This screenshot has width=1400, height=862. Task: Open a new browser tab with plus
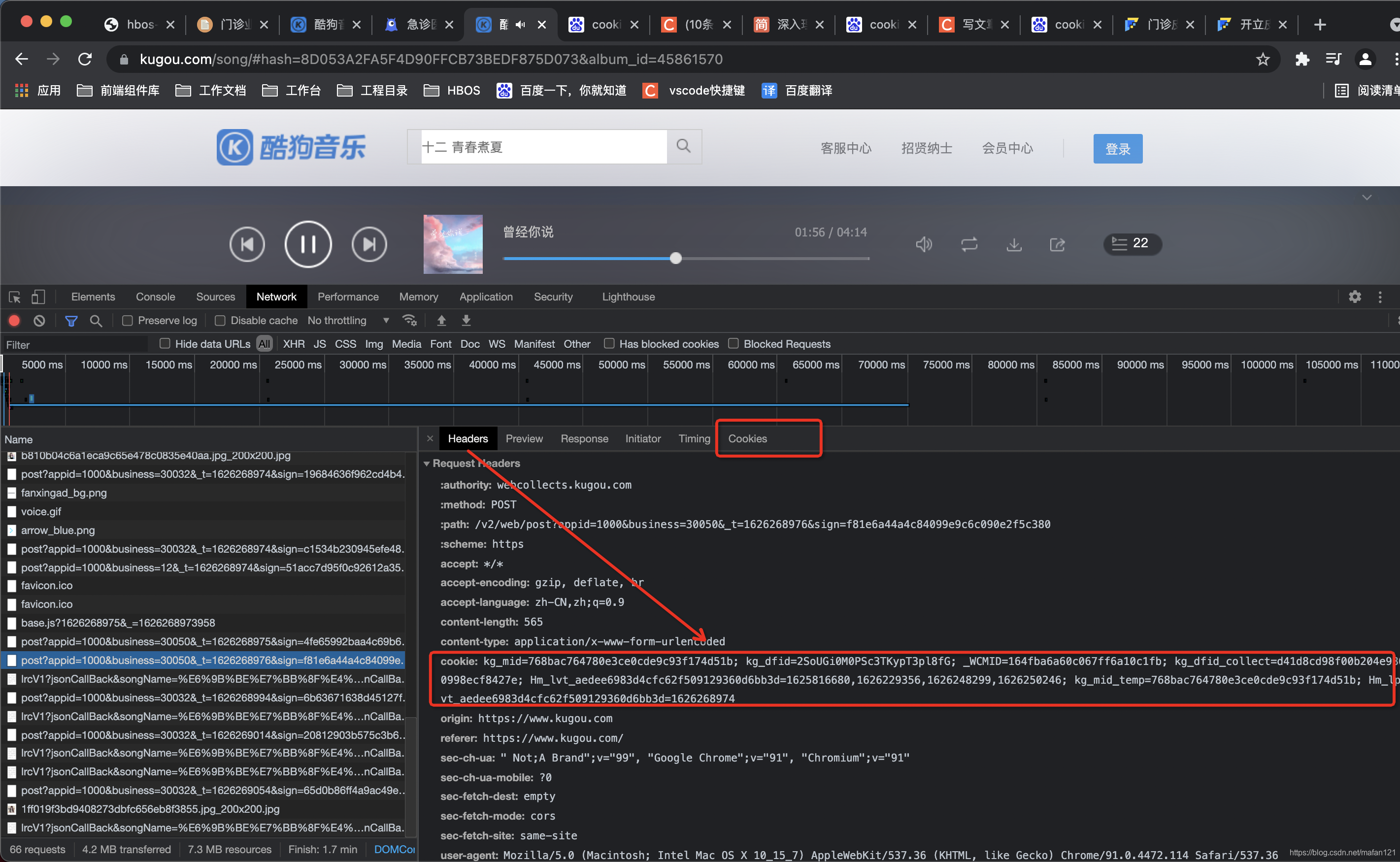[x=1320, y=25]
